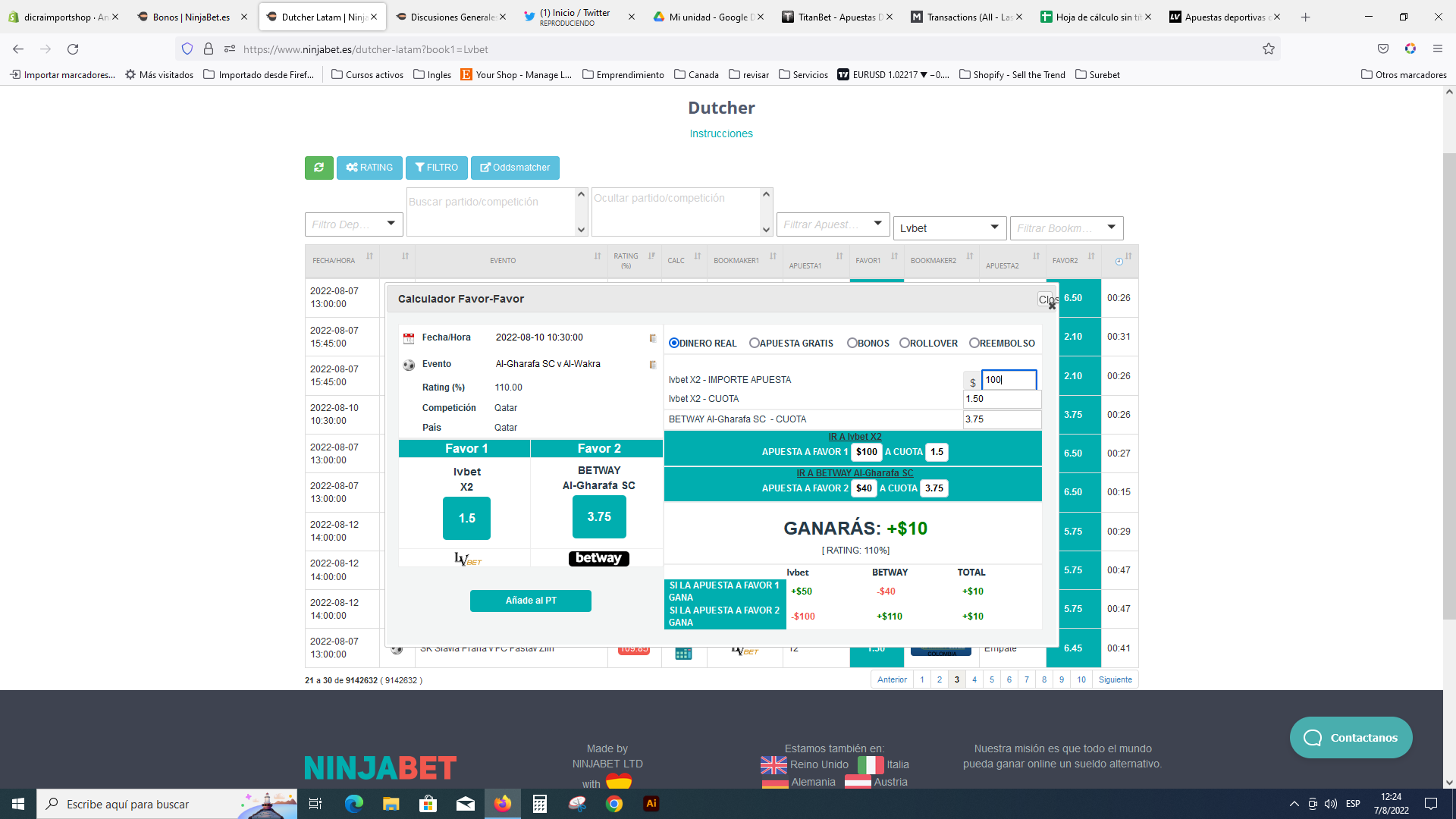
Task: Open the Instrucciones link
Action: [721, 133]
